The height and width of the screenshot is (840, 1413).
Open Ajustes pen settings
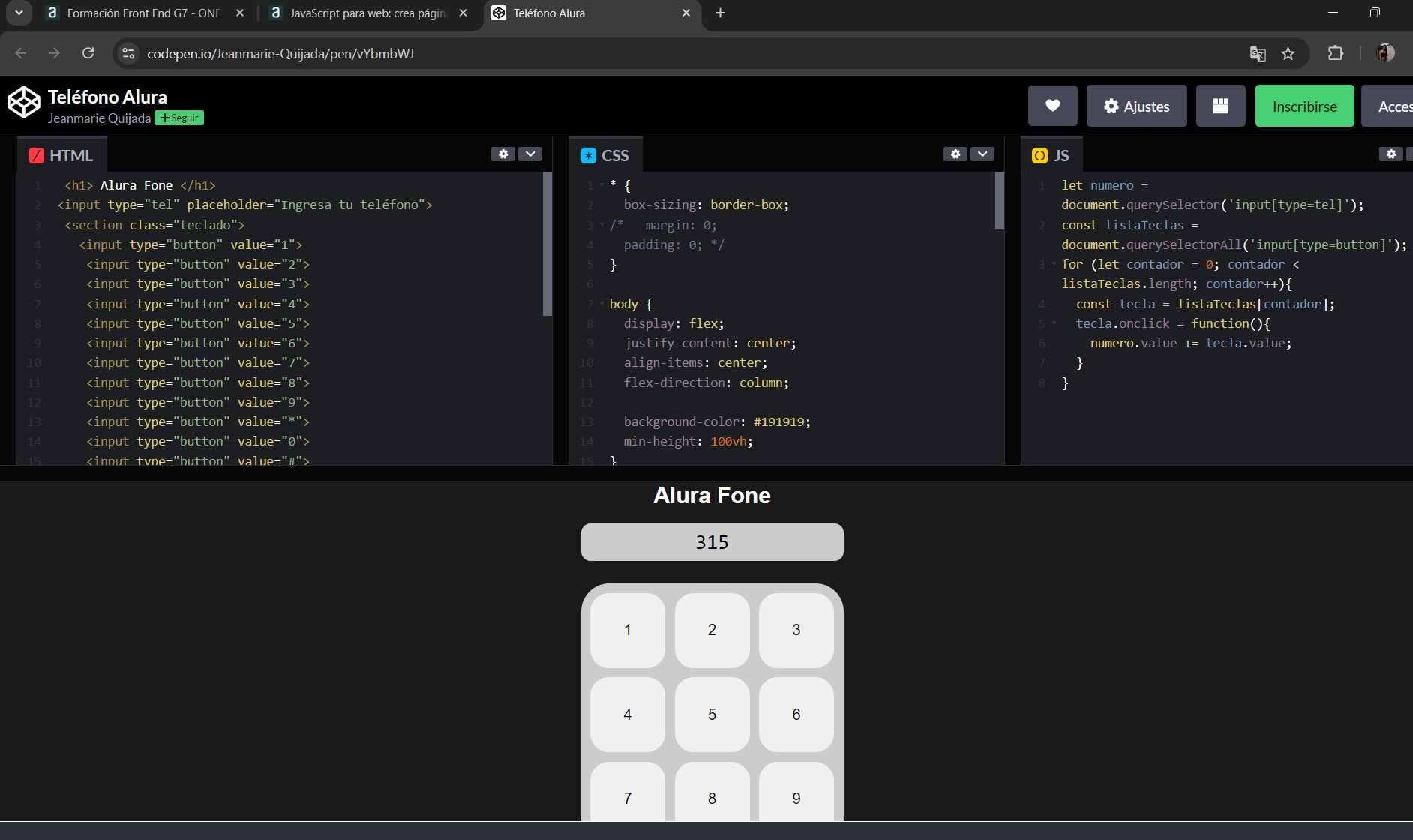1136,106
